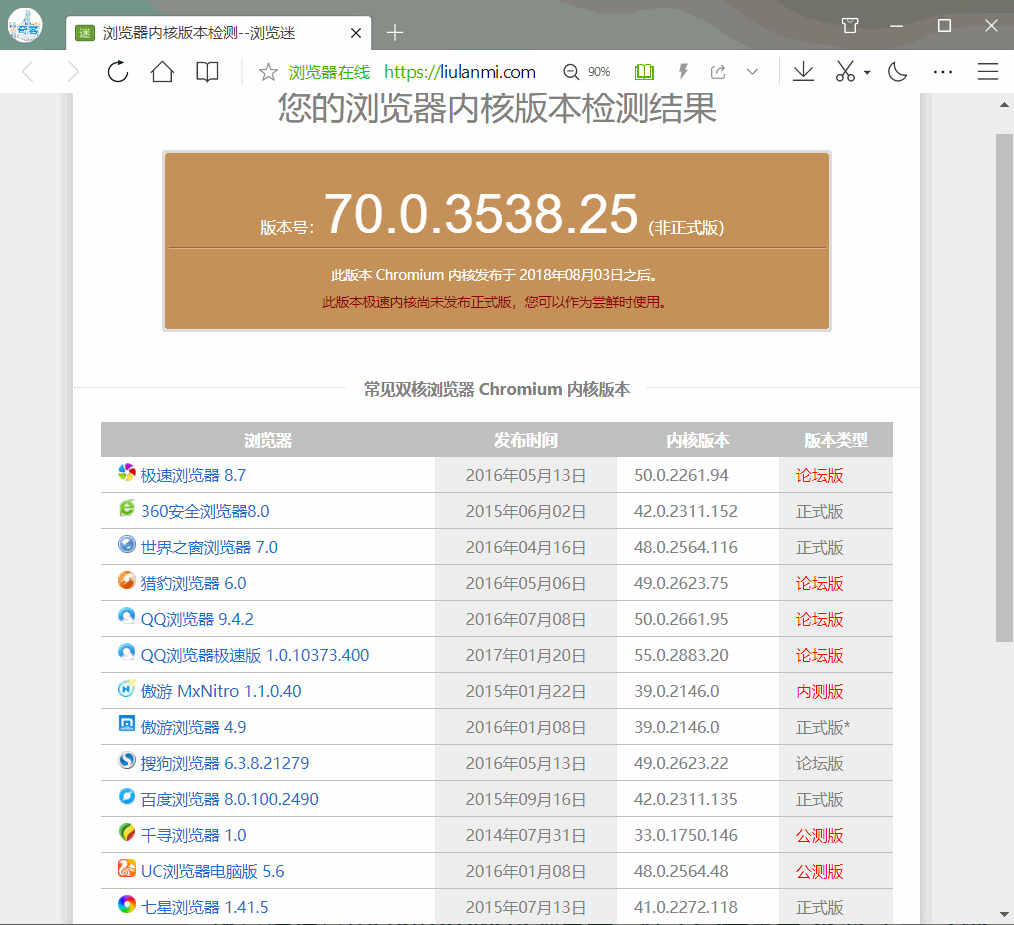Click the 内核版本 column header
The image size is (1014, 925).
point(698,441)
